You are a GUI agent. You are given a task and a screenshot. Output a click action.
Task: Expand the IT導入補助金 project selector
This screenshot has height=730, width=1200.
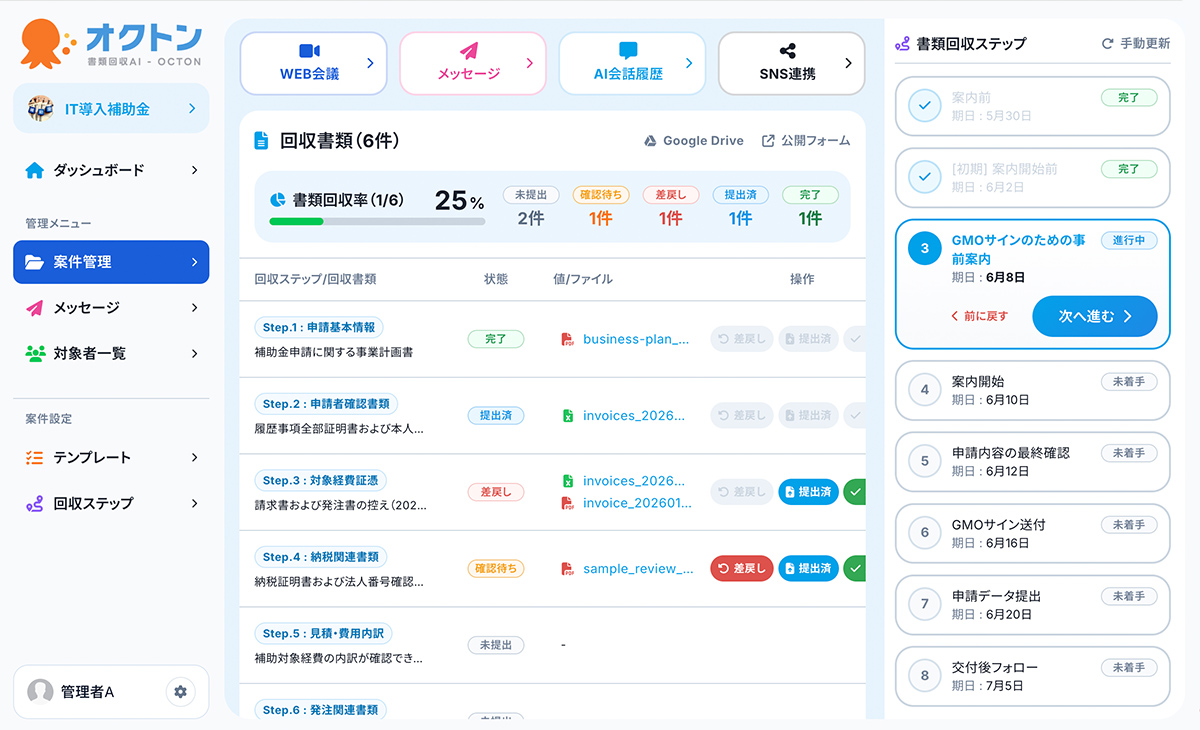[111, 108]
